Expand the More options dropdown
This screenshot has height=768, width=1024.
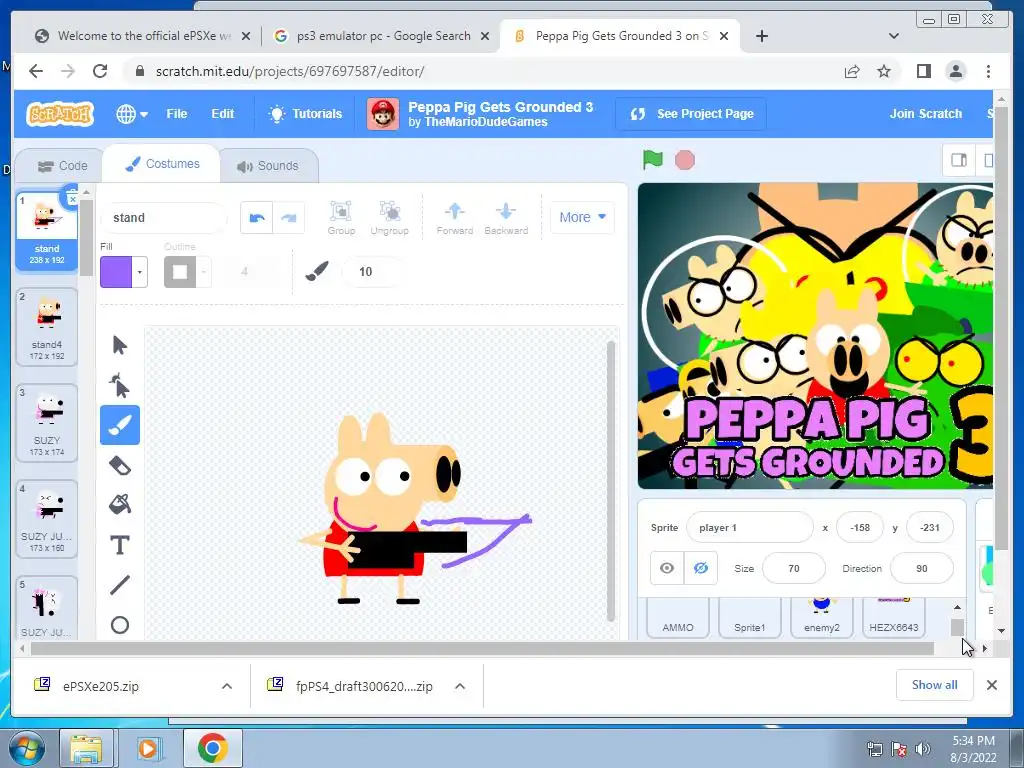tap(582, 217)
